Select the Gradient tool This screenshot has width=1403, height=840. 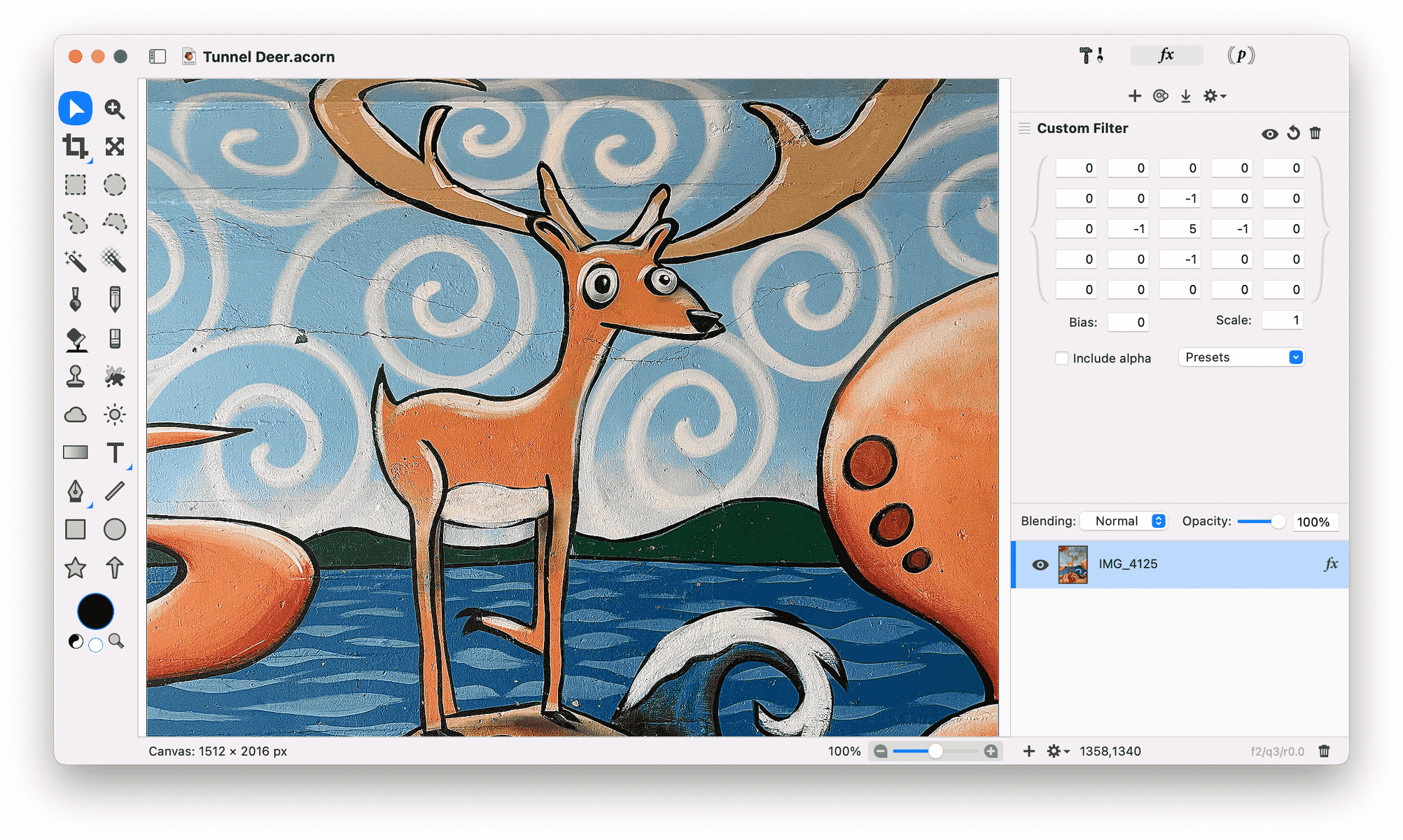[x=76, y=453]
